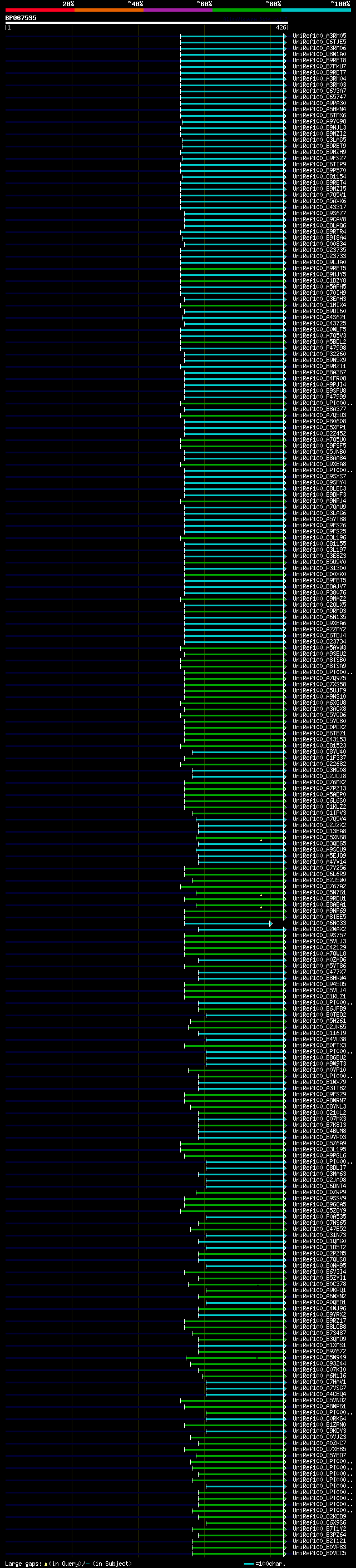Click the cyan ~100% identity legend segment

pyautogui.click(x=316, y=10)
